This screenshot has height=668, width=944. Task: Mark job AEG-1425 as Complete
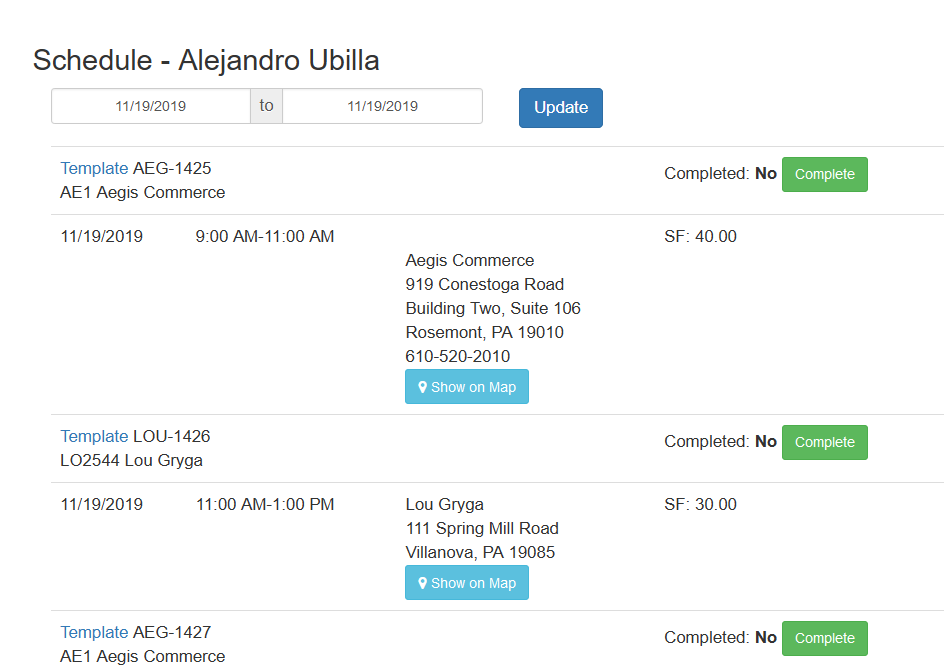[x=824, y=174]
